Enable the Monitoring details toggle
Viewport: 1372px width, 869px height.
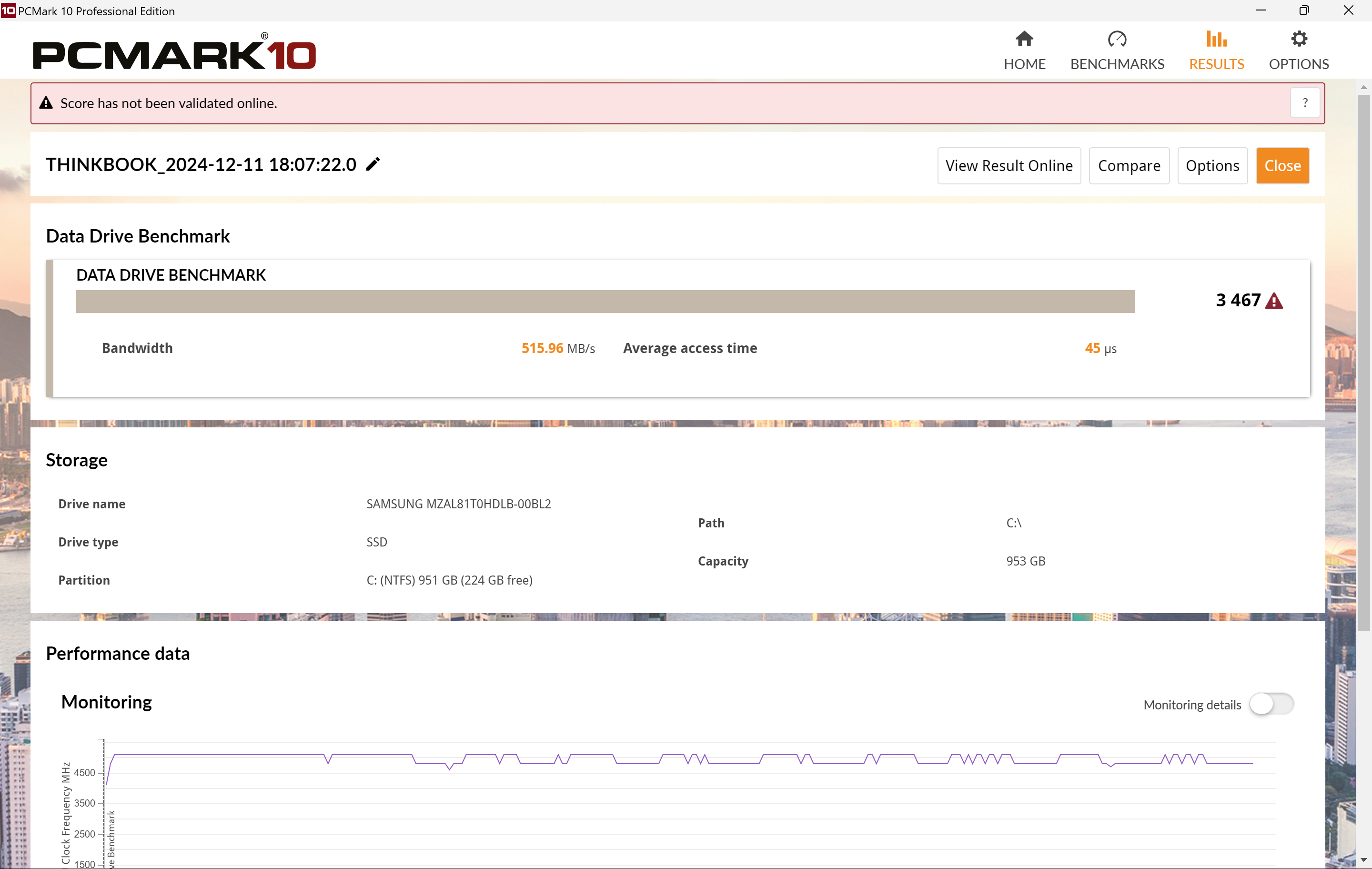[x=1271, y=704]
